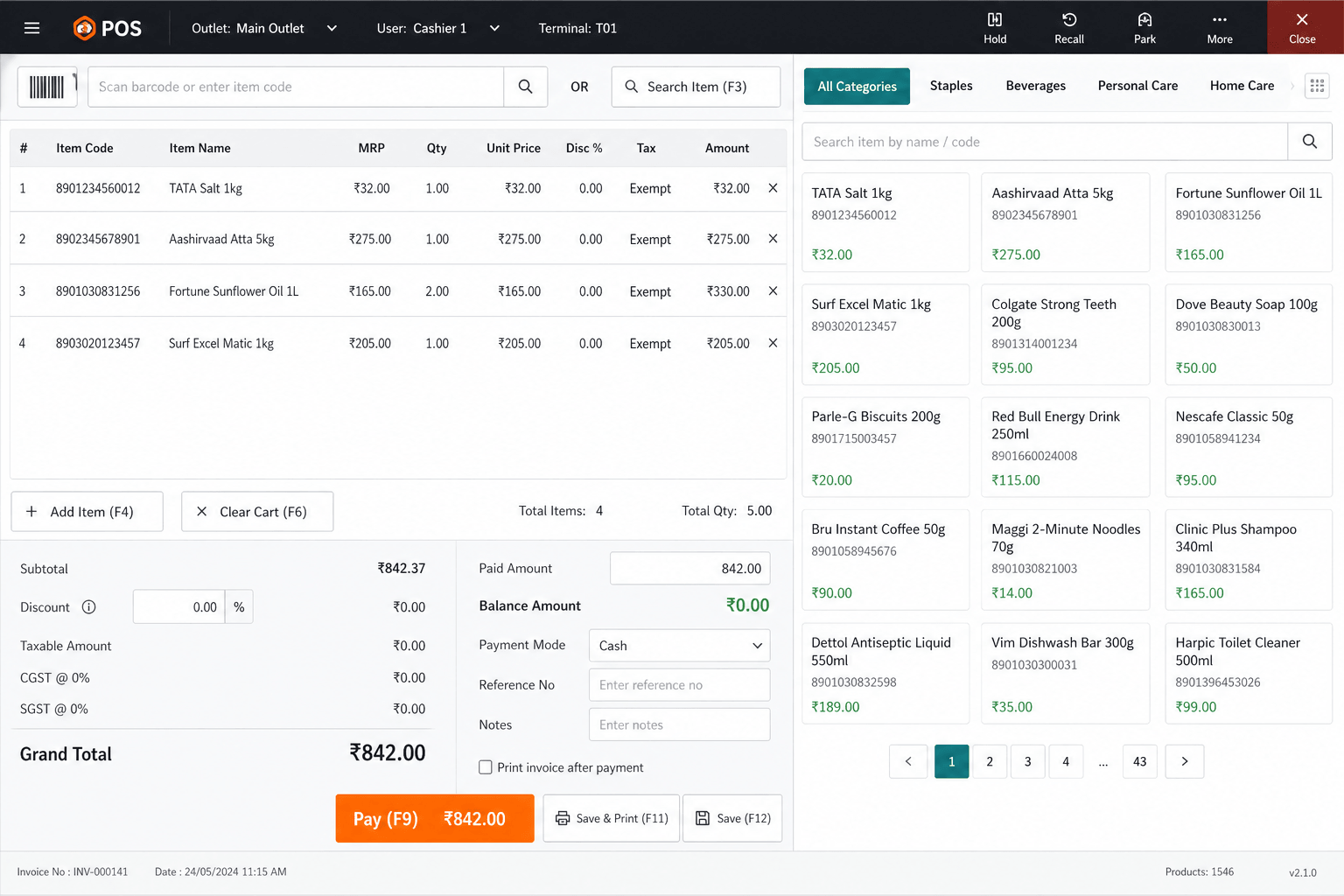
Task: Click Save & Print (F11)
Action: (x=611, y=818)
